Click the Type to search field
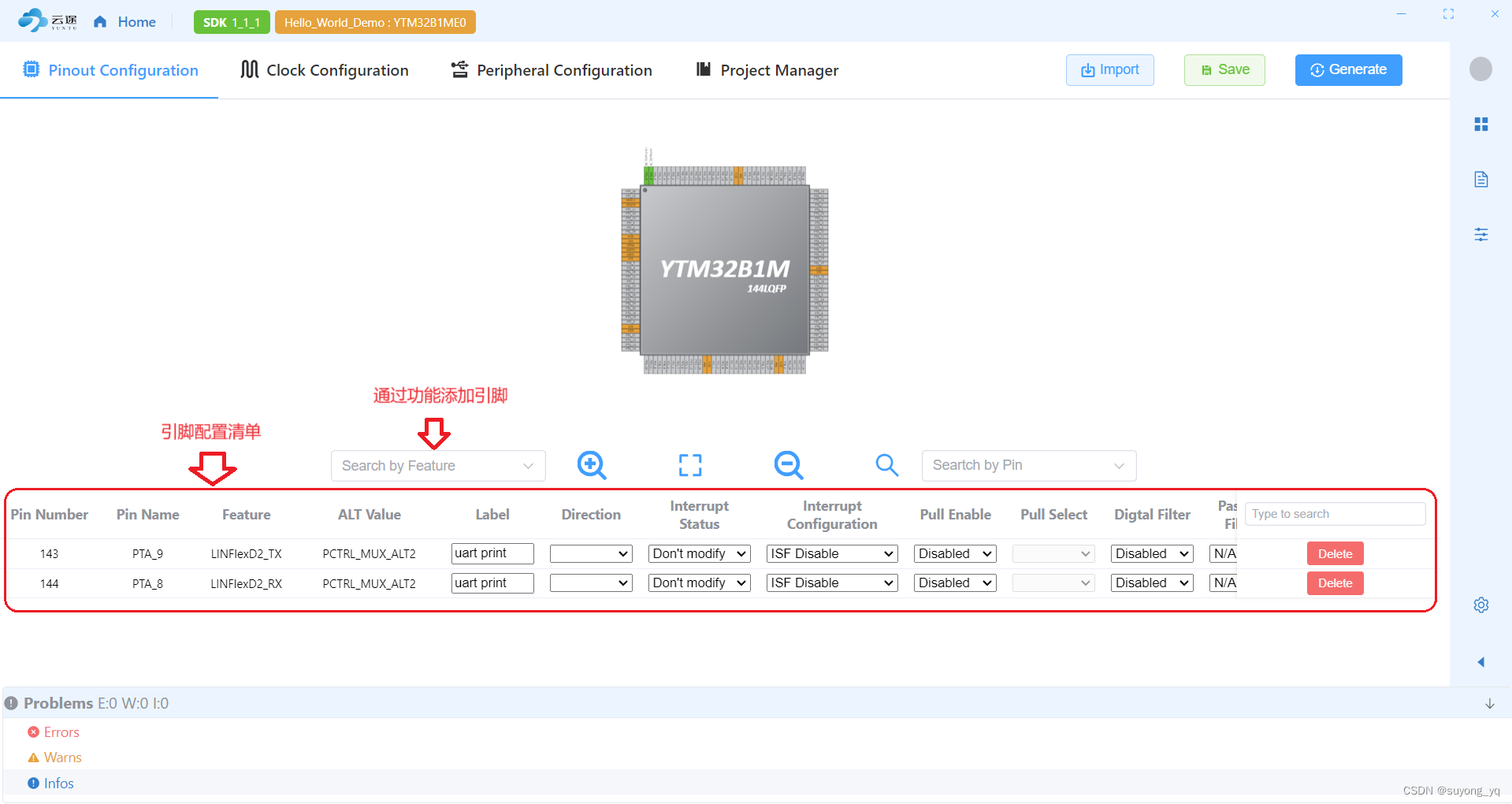This screenshot has width=1512, height=804. (x=1335, y=514)
